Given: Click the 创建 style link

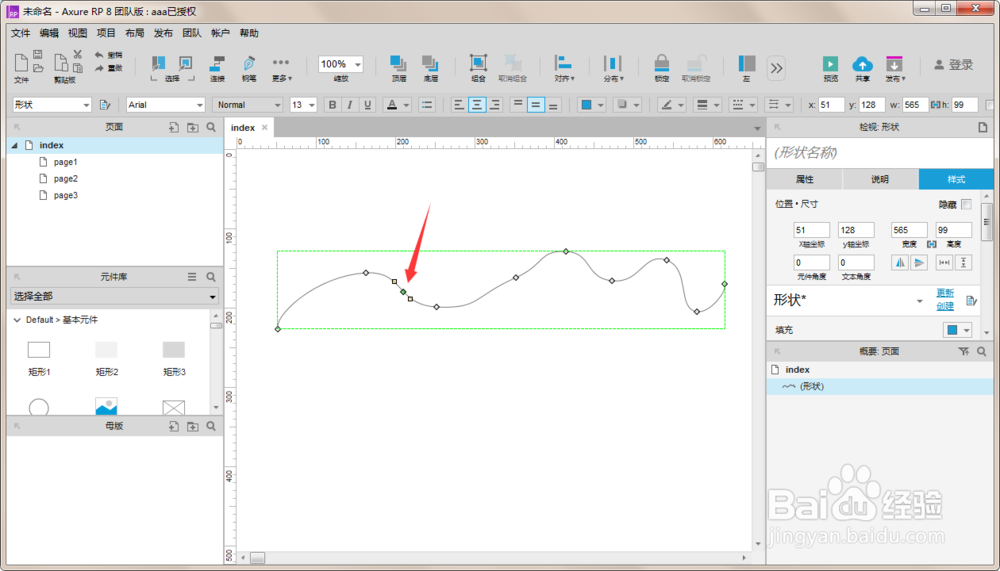Looking at the screenshot, I should pyautogui.click(x=945, y=306).
